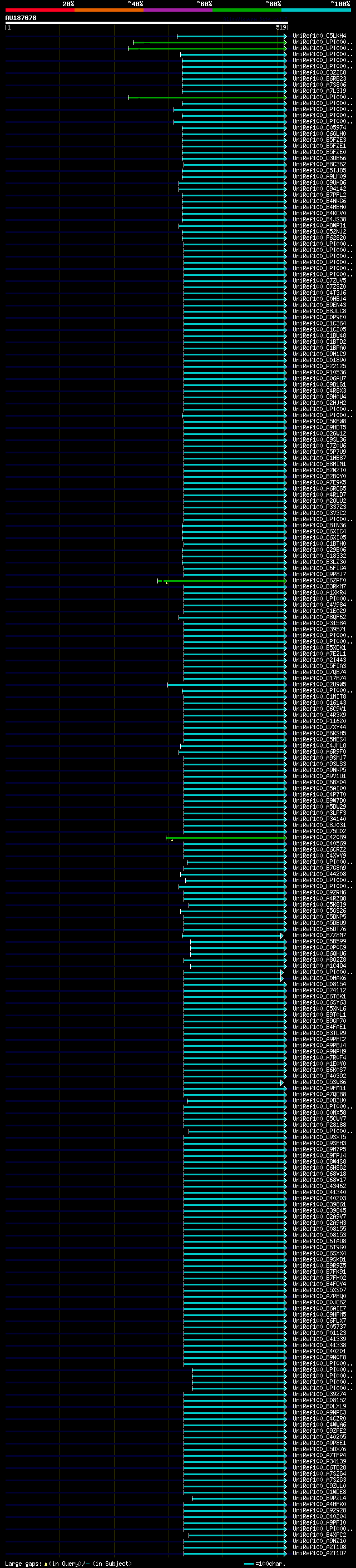Screen dimensions: 356x1568
Task: Select the UniRef100_Q5K8I9 label
Action: pos(319,905)
